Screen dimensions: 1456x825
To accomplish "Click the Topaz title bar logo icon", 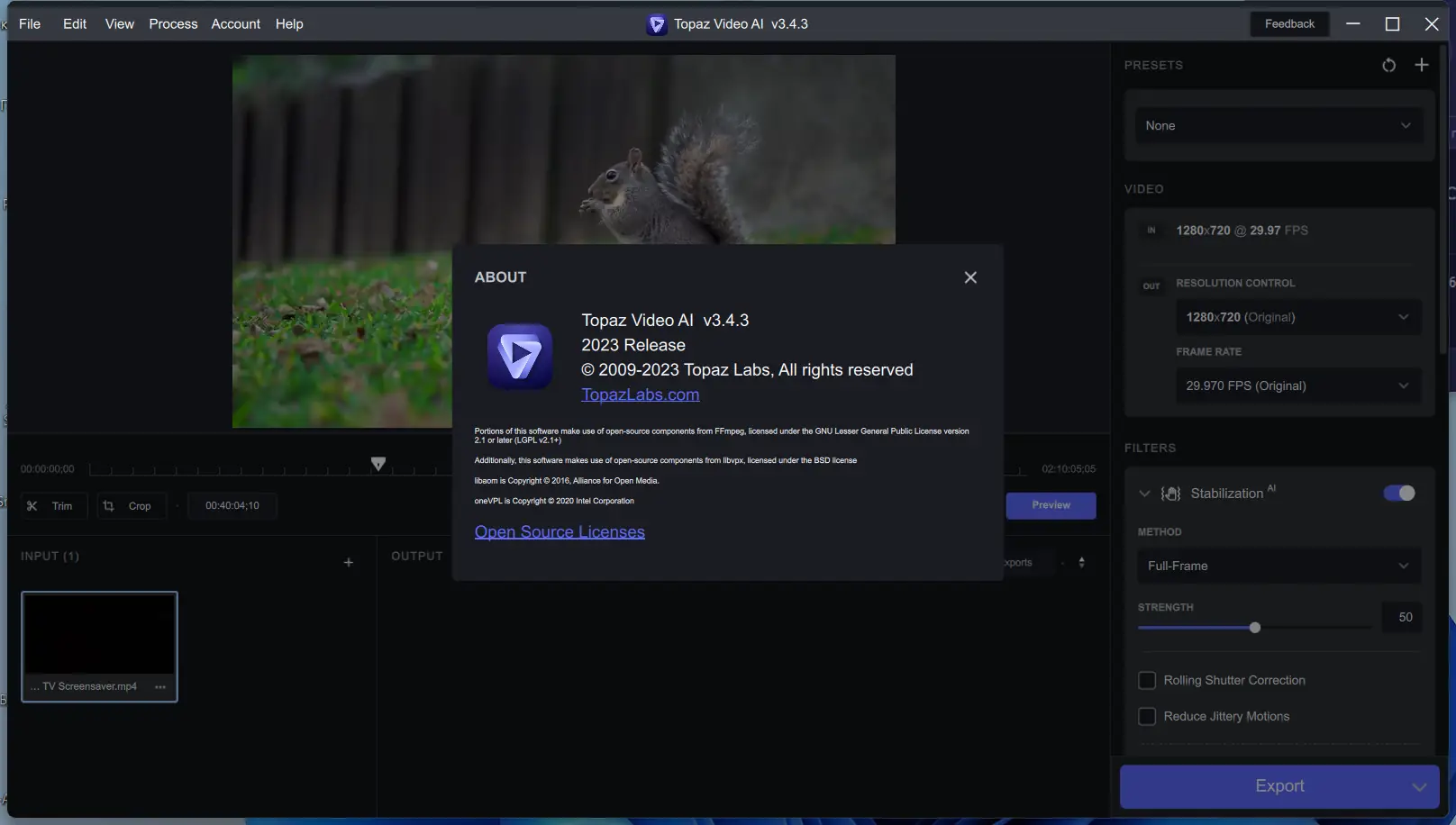I will (657, 24).
